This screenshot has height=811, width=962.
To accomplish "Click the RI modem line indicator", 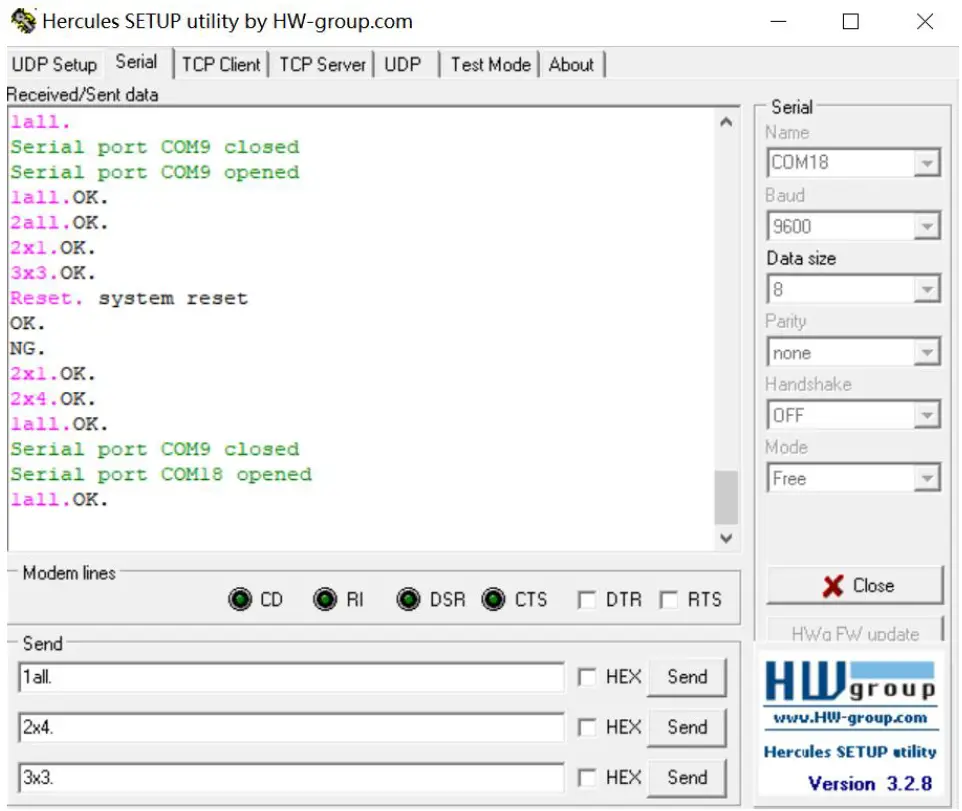I will pyautogui.click(x=325, y=599).
